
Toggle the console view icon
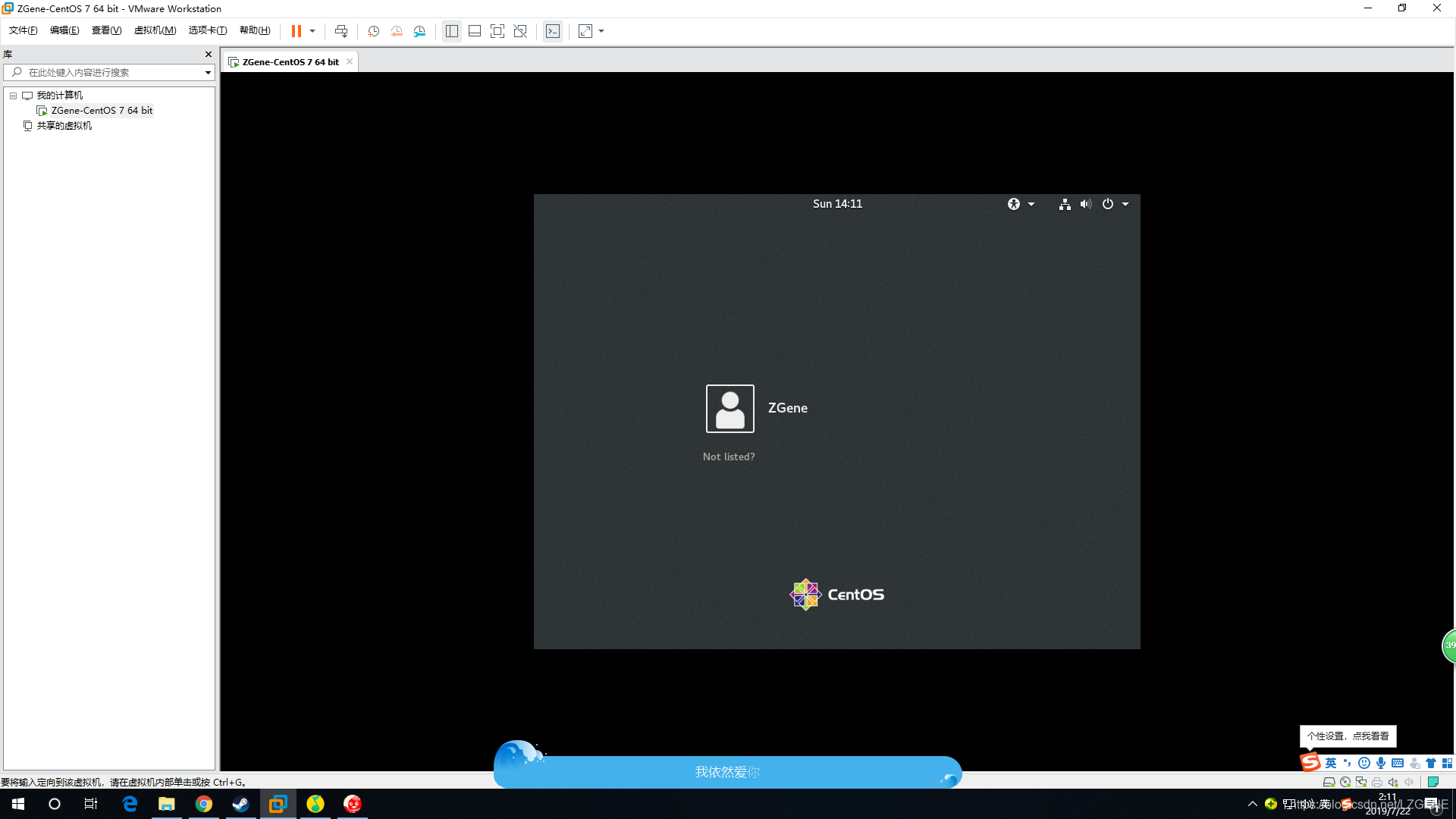tap(553, 31)
